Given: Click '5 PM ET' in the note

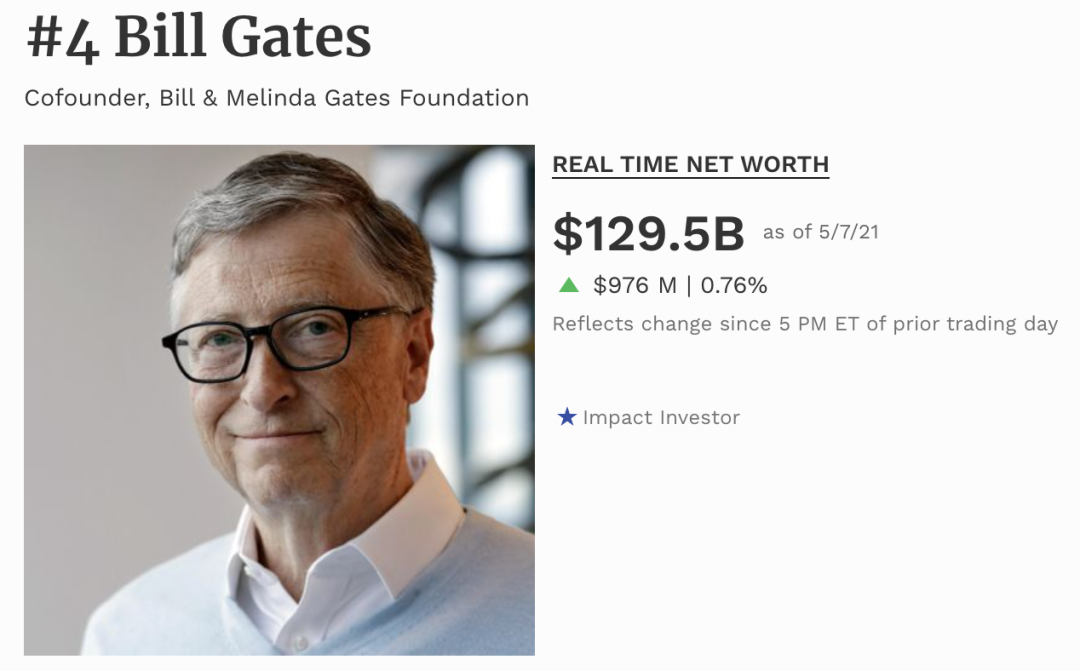Looking at the screenshot, I should 820,324.
